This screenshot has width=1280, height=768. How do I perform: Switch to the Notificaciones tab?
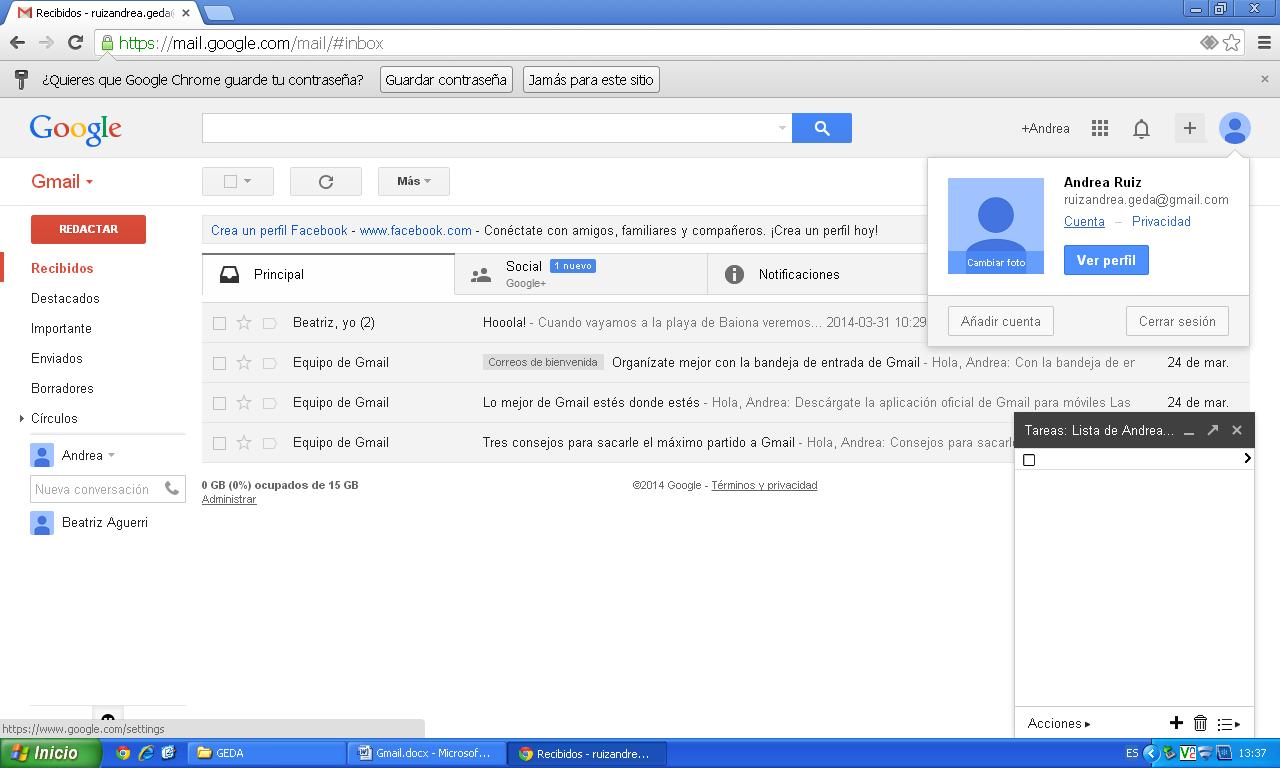[x=798, y=274]
